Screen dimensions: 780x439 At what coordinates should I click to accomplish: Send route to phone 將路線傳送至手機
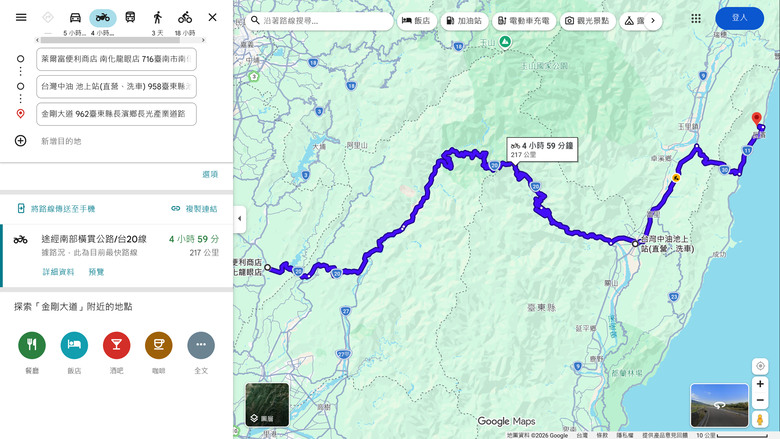[56, 208]
